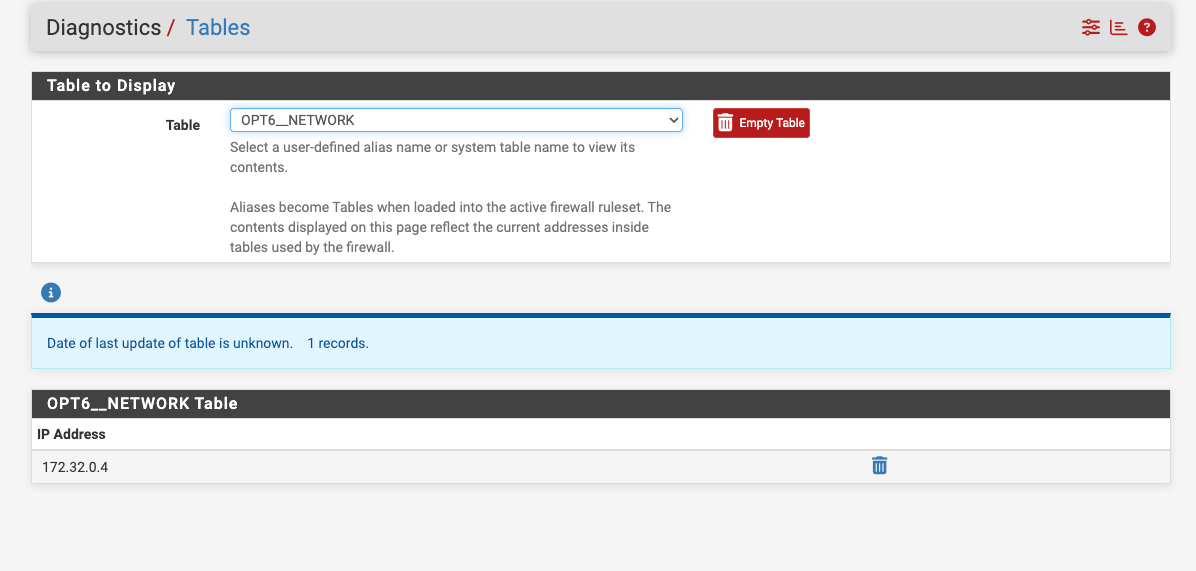1196x571 pixels.
Task: Click the trash icon inside Empty Table button
Action: coord(726,123)
